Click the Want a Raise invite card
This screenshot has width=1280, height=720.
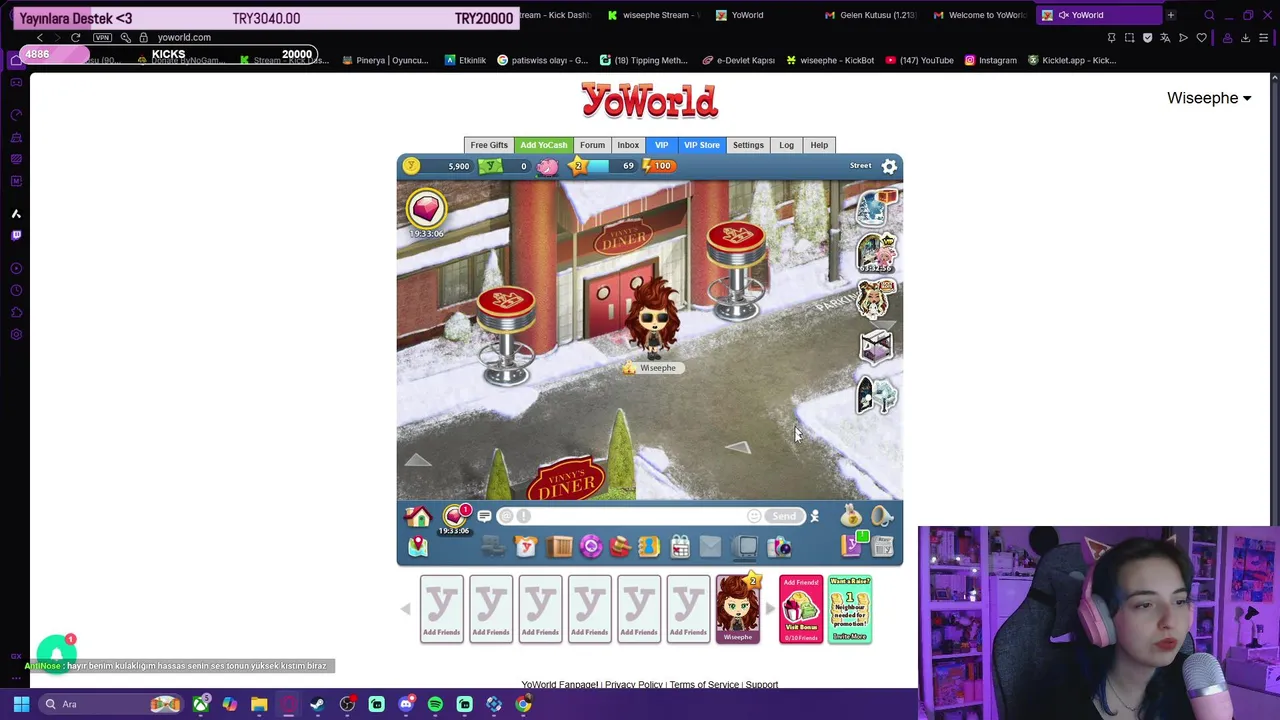coord(850,609)
